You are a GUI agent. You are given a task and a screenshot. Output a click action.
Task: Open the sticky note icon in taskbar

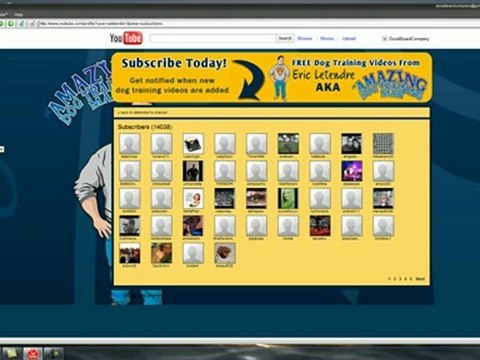coord(11,353)
